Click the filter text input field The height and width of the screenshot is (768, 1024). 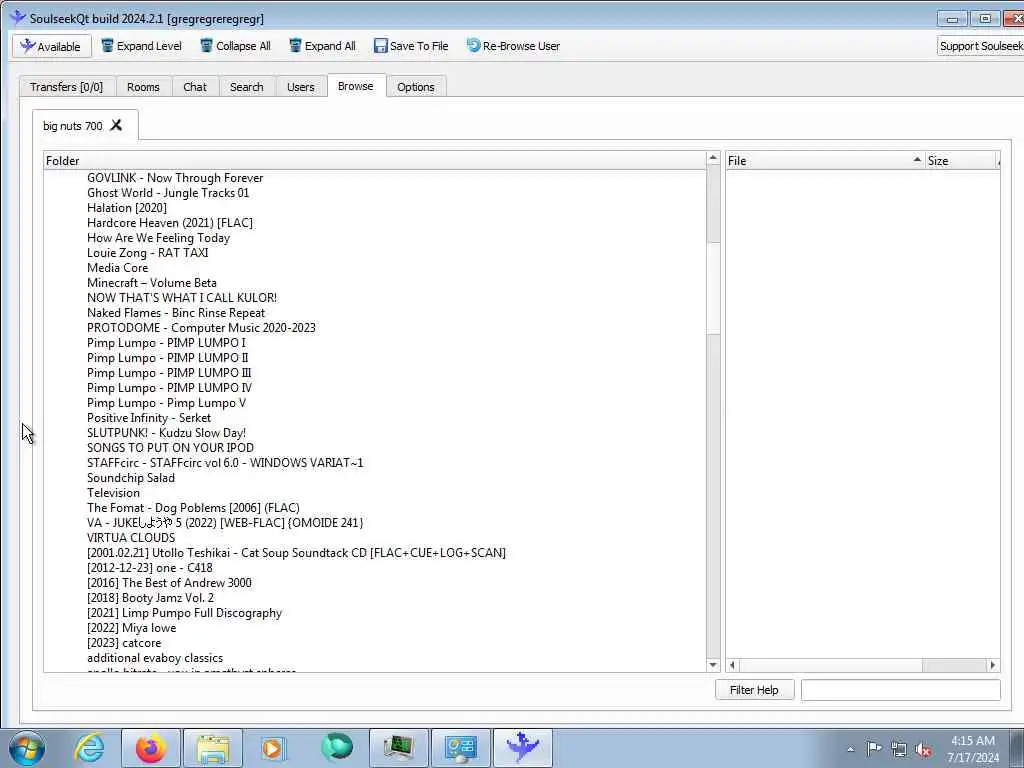(x=901, y=690)
